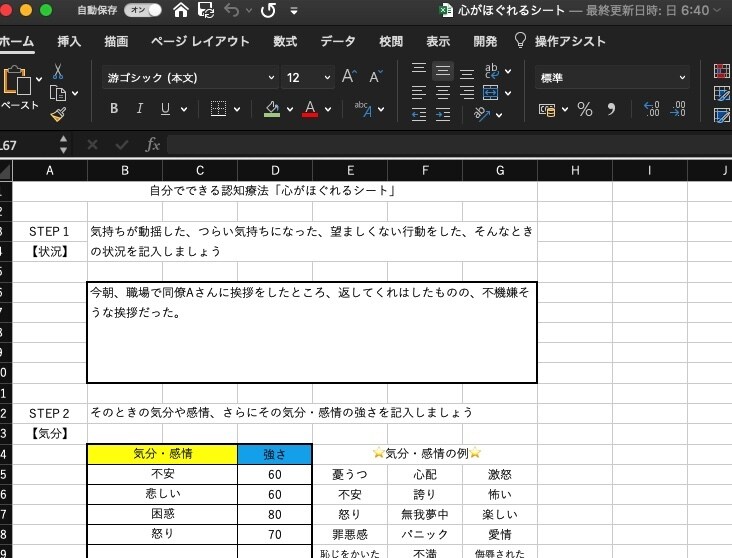Click the Paste clipboard icon
The width and height of the screenshot is (732, 558).
pyautogui.click(x=17, y=80)
